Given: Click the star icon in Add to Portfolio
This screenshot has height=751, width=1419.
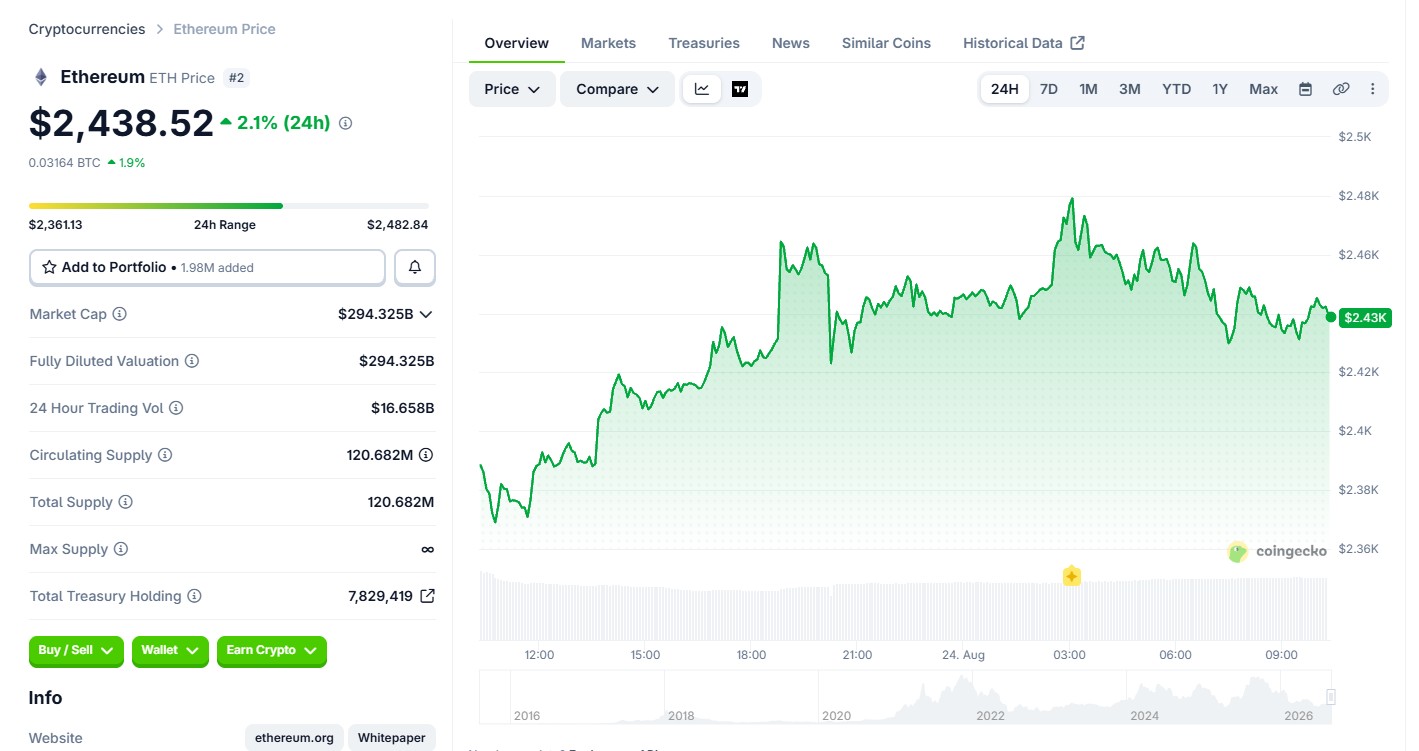Looking at the screenshot, I should (x=49, y=267).
